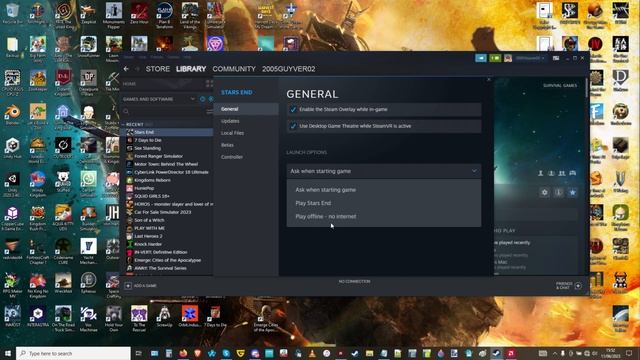Viewport: 640px width, 360px height.
Task: Open RPG Maker MV desktop icon
Action: [x=12, y=284]
